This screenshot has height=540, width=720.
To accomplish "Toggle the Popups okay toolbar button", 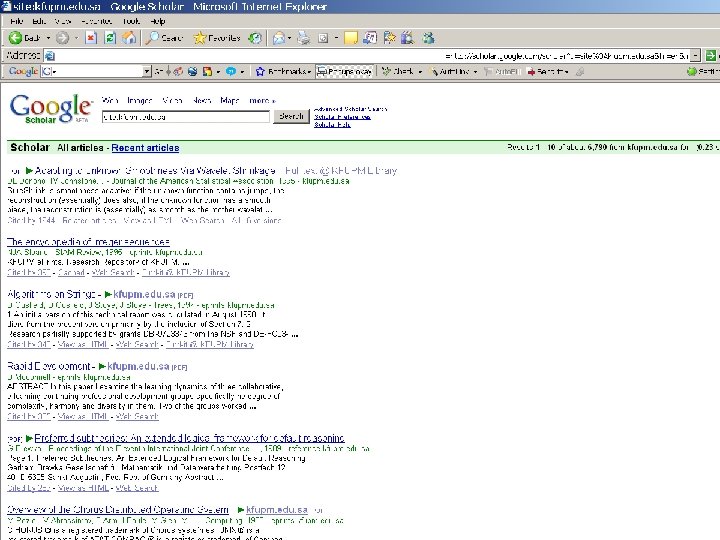I will (x=345, y=71).
